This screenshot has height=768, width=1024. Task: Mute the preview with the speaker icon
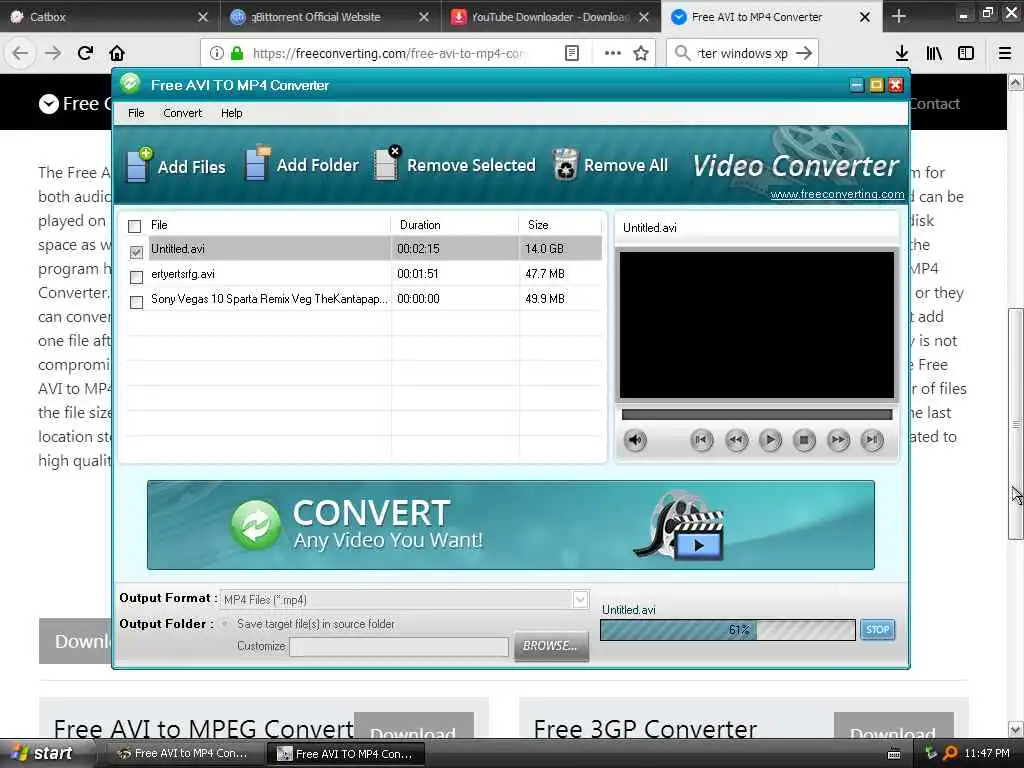tap(635, 440)
